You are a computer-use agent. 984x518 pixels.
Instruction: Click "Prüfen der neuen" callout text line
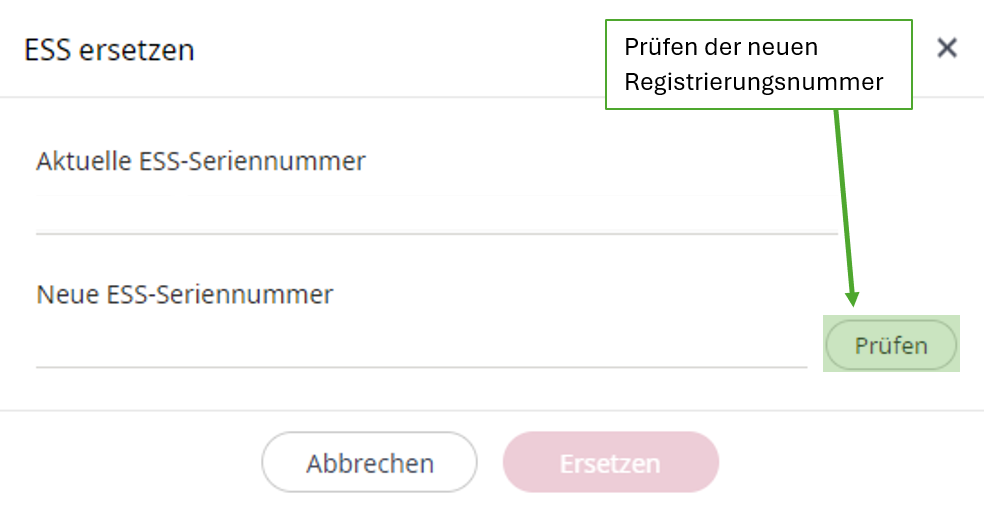point(720,47)
